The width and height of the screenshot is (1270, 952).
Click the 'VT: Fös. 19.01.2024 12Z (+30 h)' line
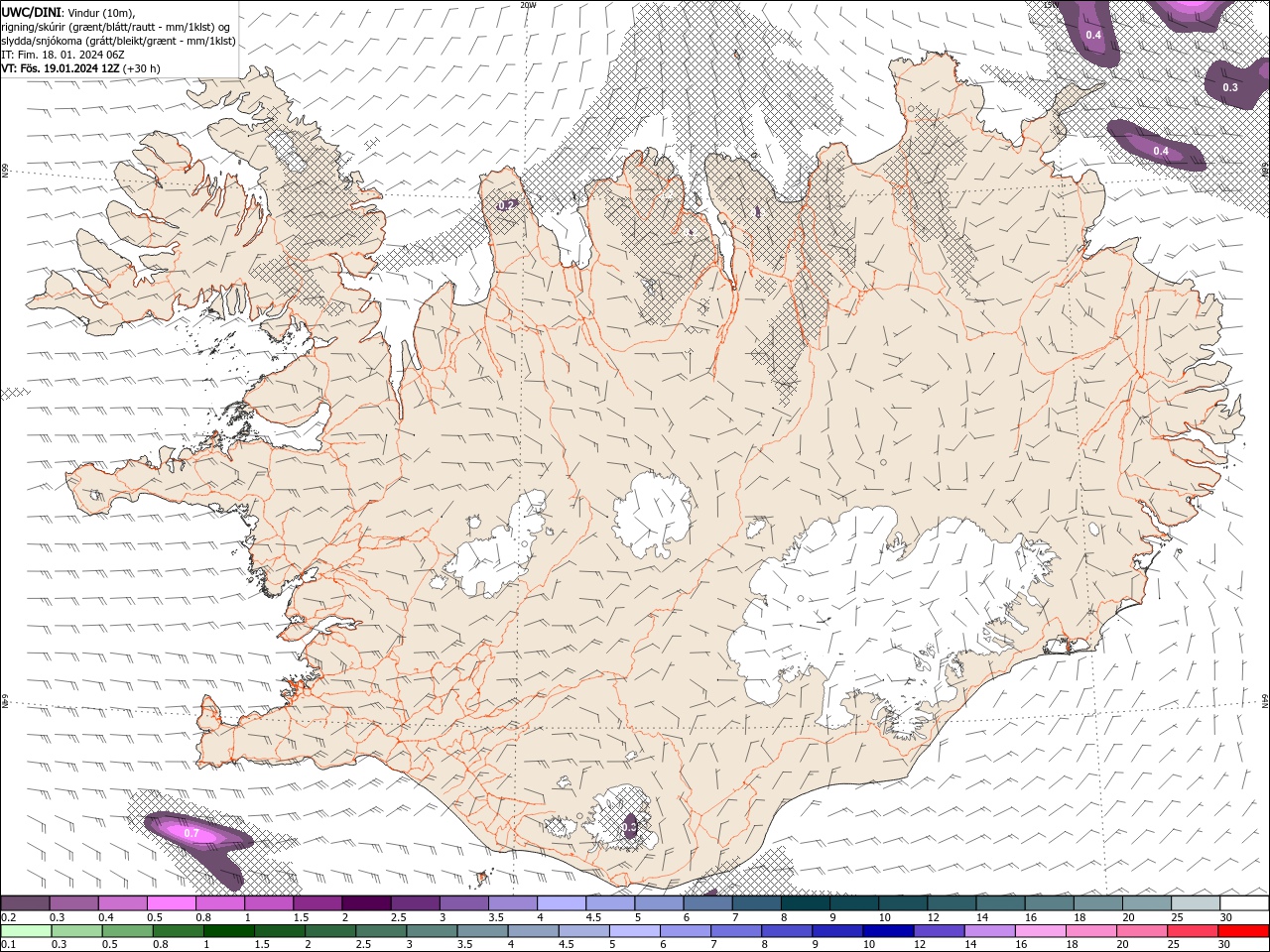click(x=80, y=68)
